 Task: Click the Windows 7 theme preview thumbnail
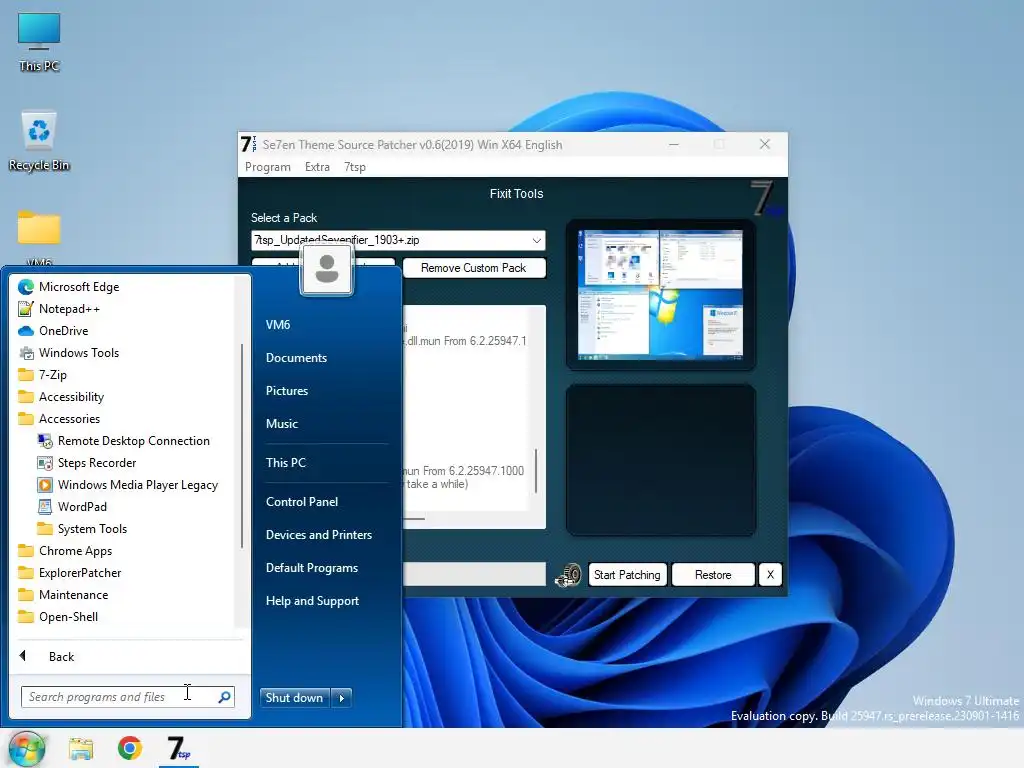660,295
